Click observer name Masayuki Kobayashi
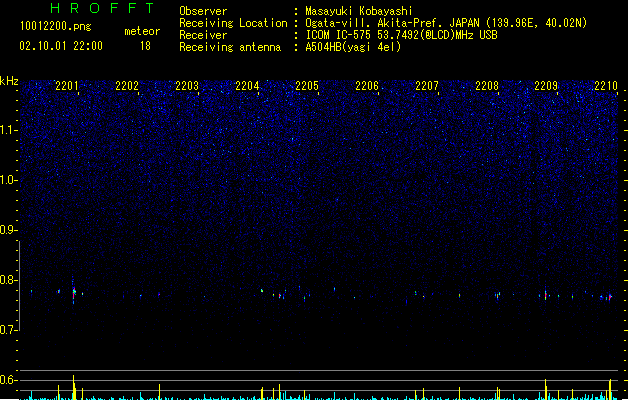Image resolution: width=629 pixels, height=400 pixels. [x=359, y=11]
